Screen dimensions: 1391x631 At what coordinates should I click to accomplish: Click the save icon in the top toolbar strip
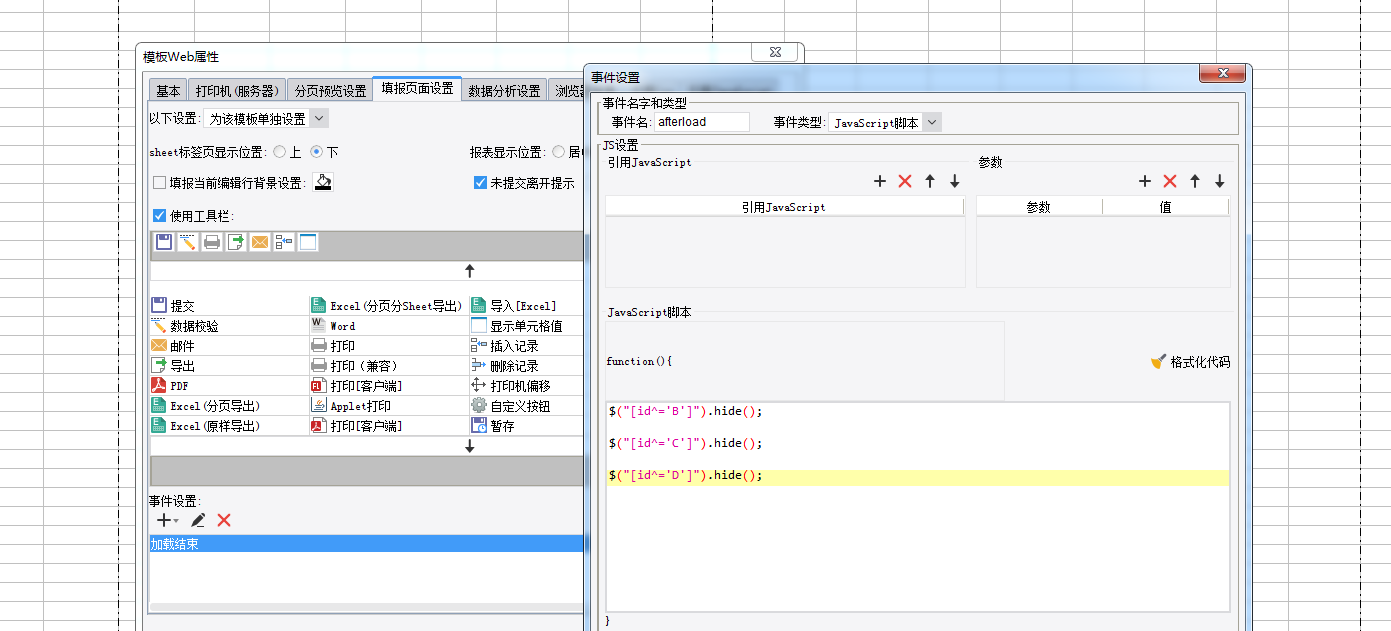coord(164,242)
